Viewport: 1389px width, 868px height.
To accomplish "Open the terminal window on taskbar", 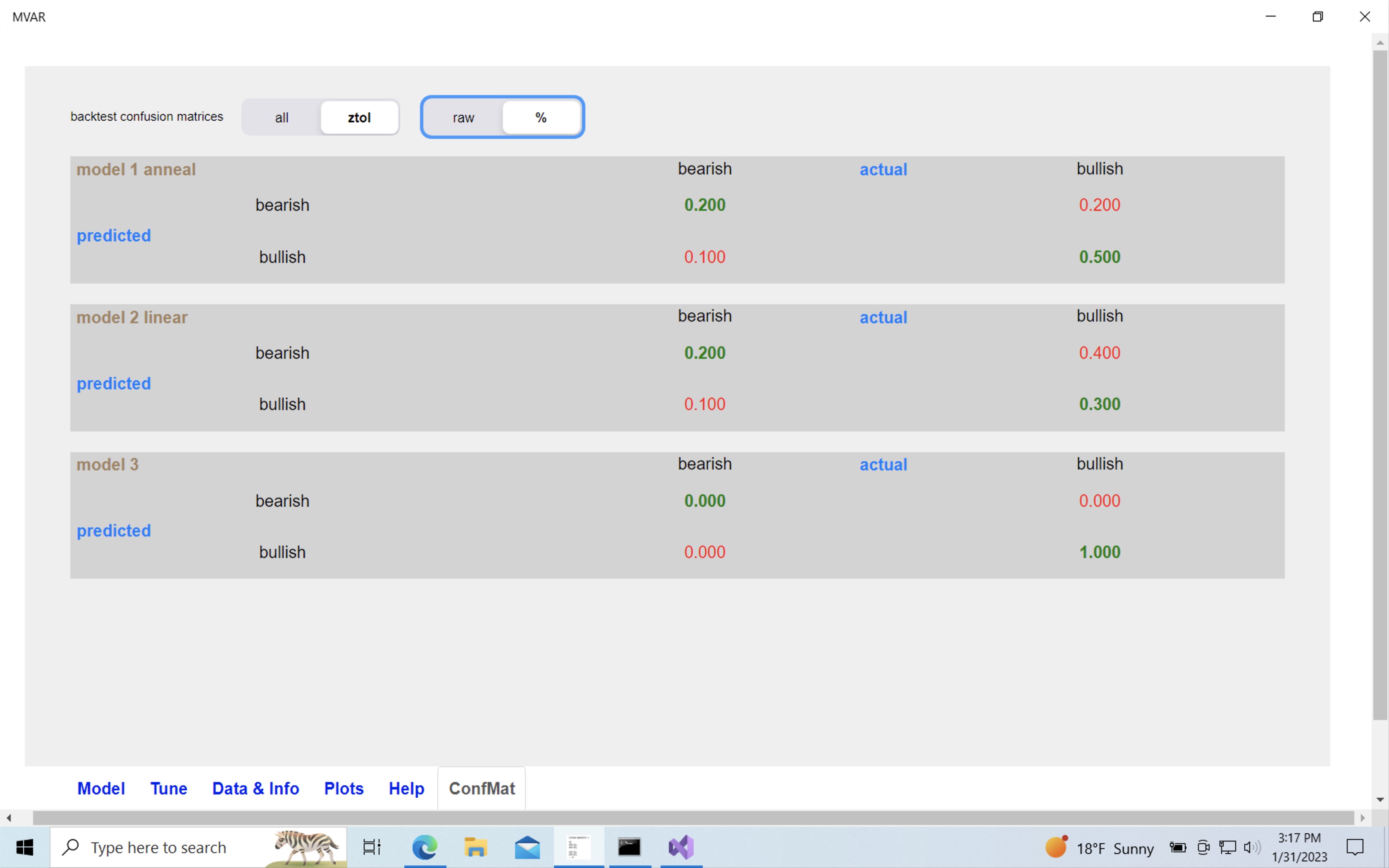I will 630,847.
